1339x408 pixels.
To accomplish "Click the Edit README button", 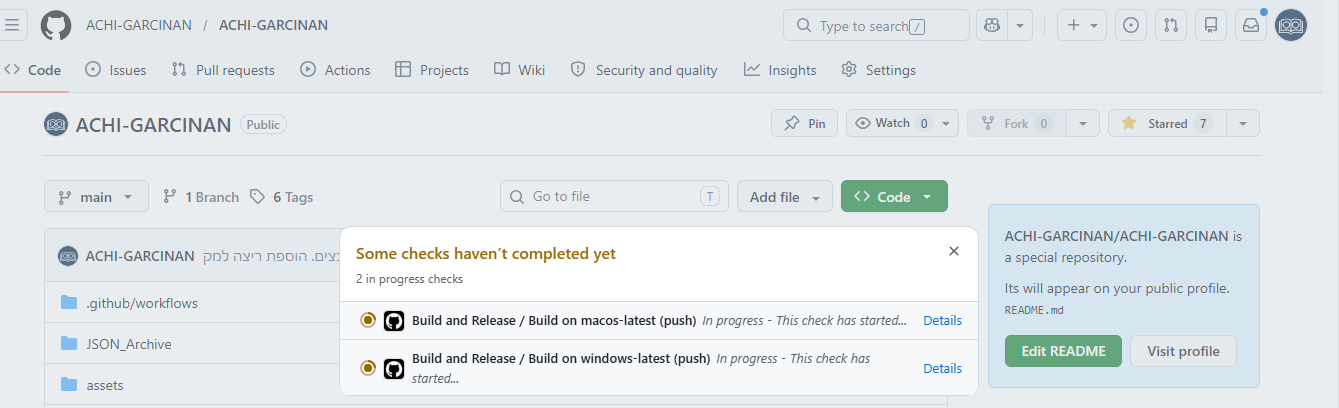I will [x=1063, y=351].
